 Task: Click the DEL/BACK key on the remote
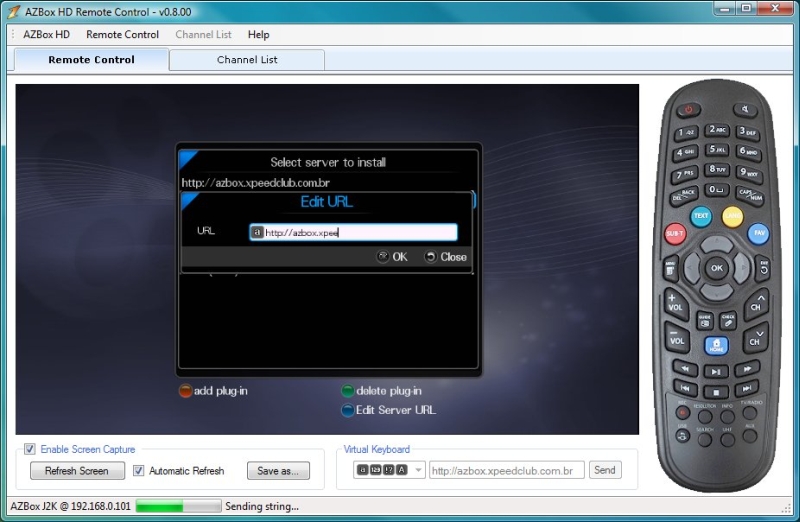[x=684, y=195]
